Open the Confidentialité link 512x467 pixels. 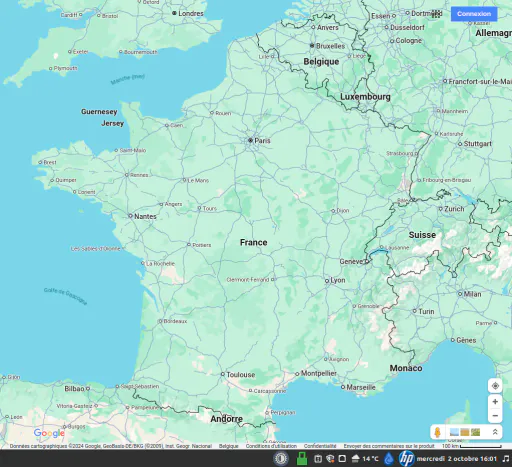320,446
